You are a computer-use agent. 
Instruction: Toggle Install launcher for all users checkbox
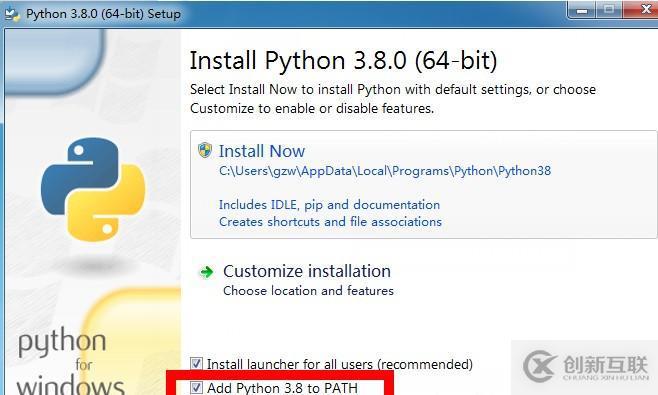196,364
